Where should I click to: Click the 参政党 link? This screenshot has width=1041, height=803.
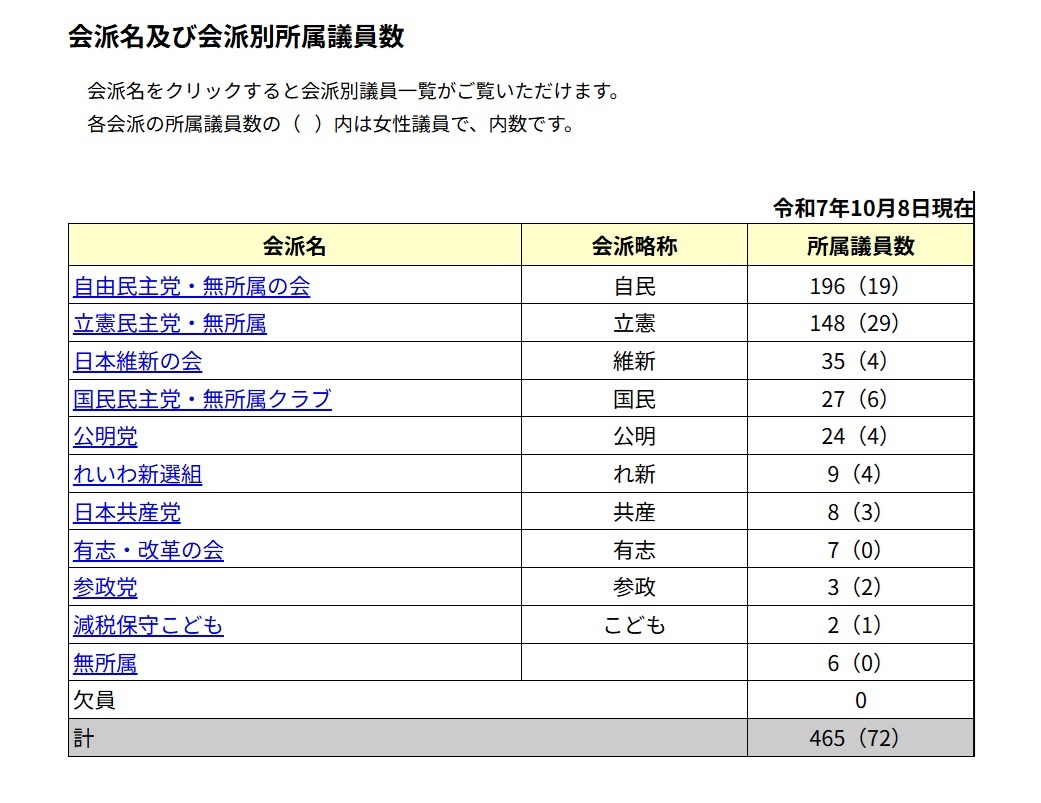tap(106, 587)
